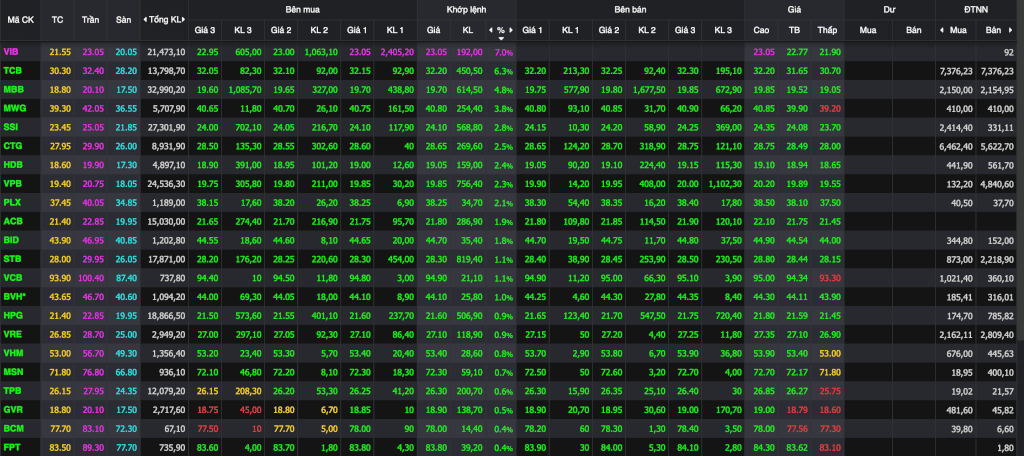
Task: Select the ĐTNN header group
Action: 976,10
